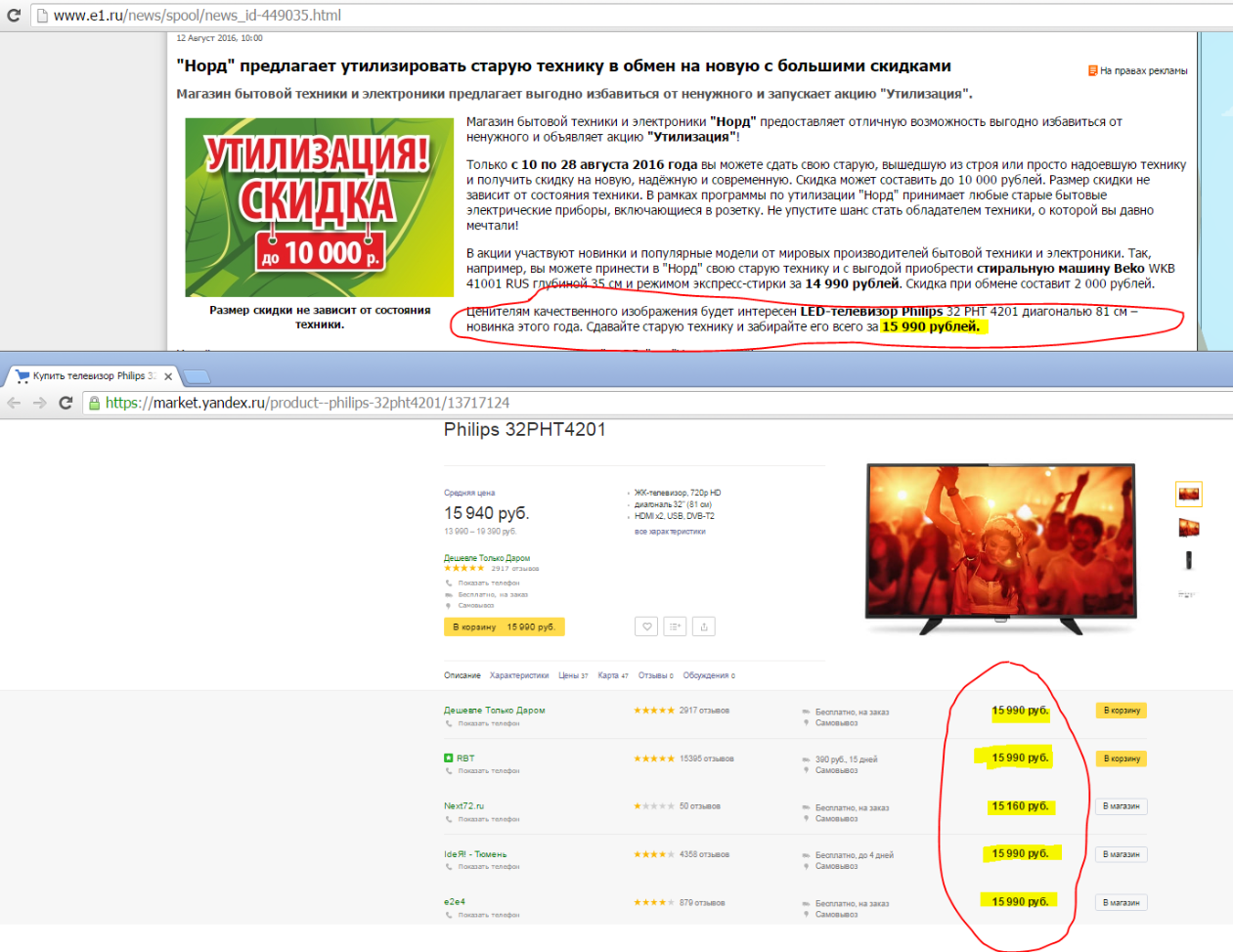Click the share icon near the TV specs
Viewport: 1233px width, 952px height.
pyautogui.click(x=704, y=627)
